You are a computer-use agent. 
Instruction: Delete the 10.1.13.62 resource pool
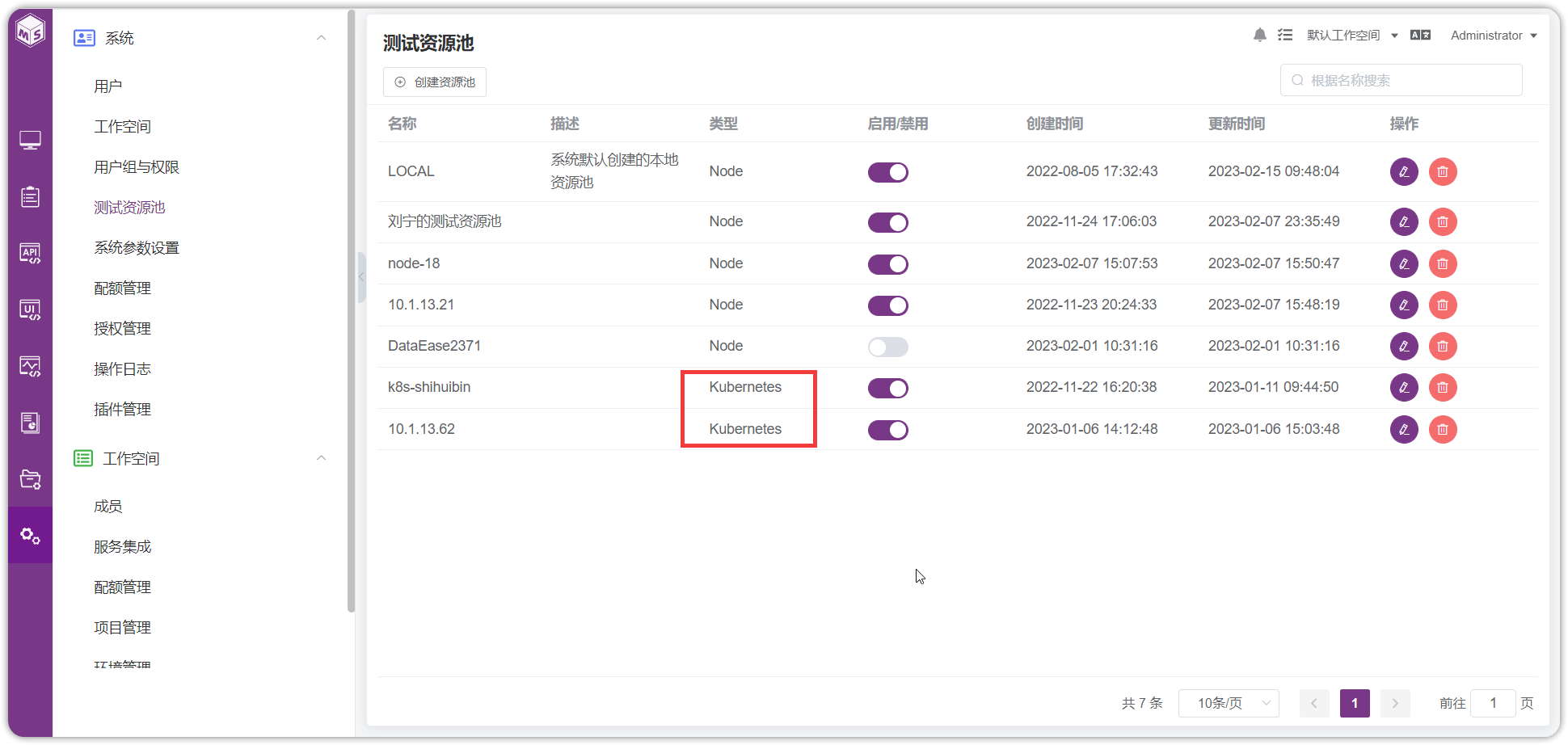[1443, 429]
